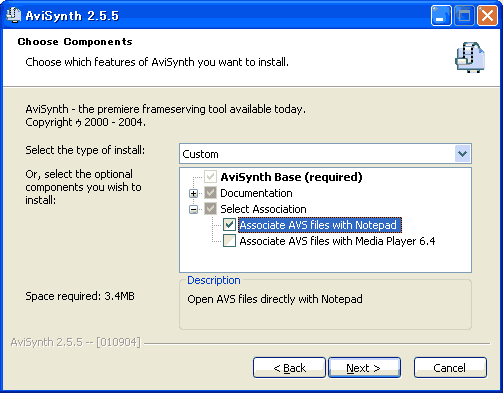Click the installer filmstrip logo in header
Image resolution: width=503 pixels, height=393 pixels.
(470, 57)
